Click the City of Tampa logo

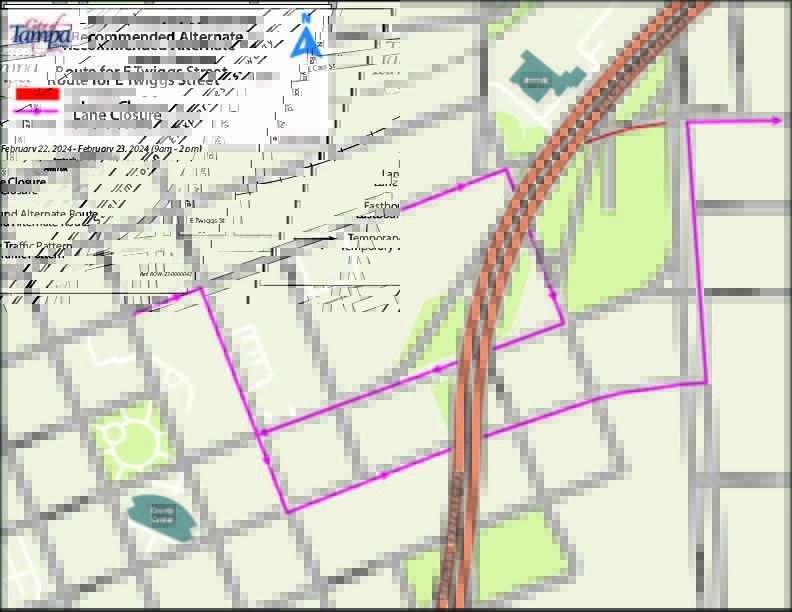(40, 34)
